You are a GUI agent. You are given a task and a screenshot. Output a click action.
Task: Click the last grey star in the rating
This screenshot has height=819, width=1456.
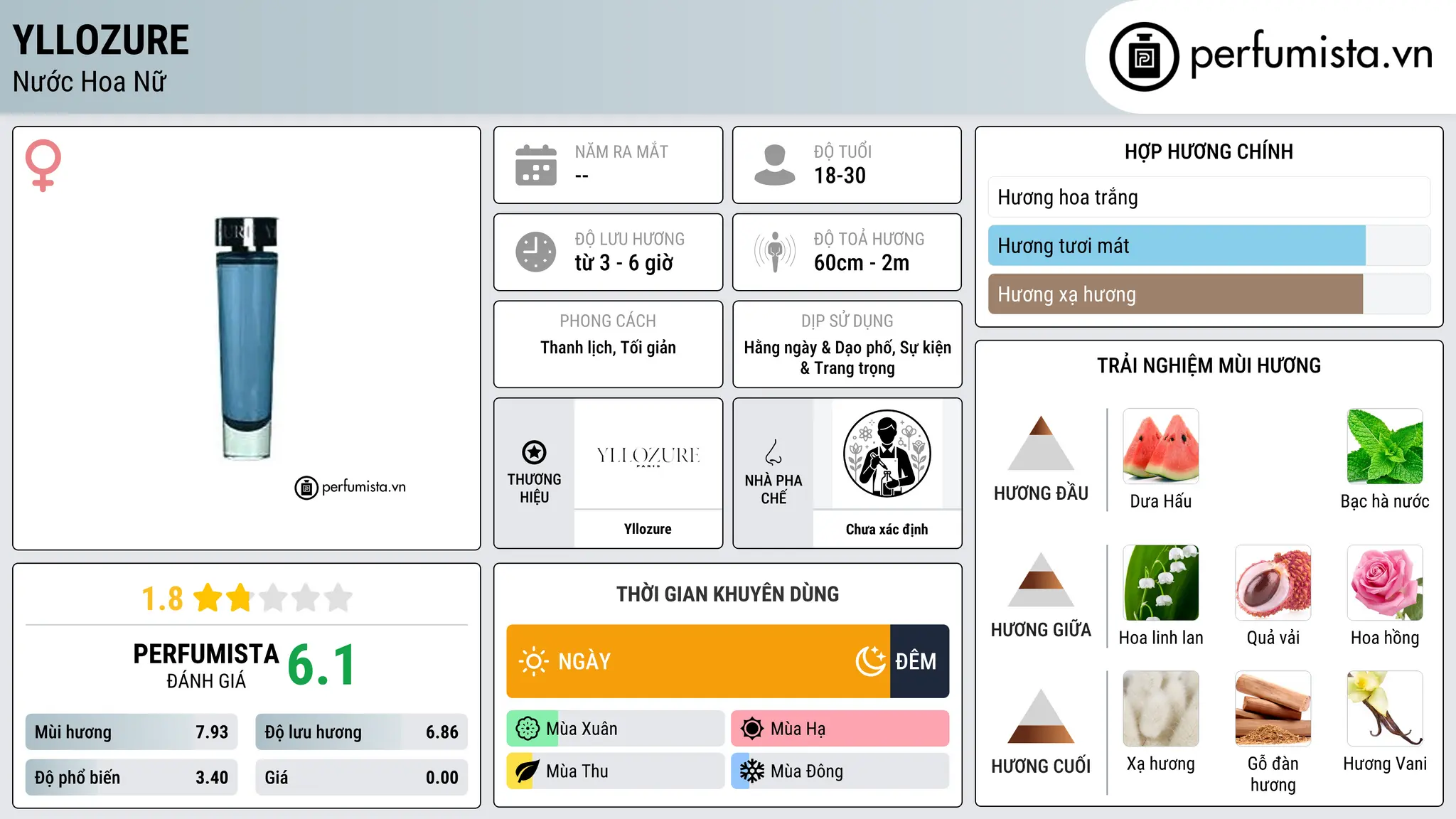pyautogui.click(x=338, y=598)
